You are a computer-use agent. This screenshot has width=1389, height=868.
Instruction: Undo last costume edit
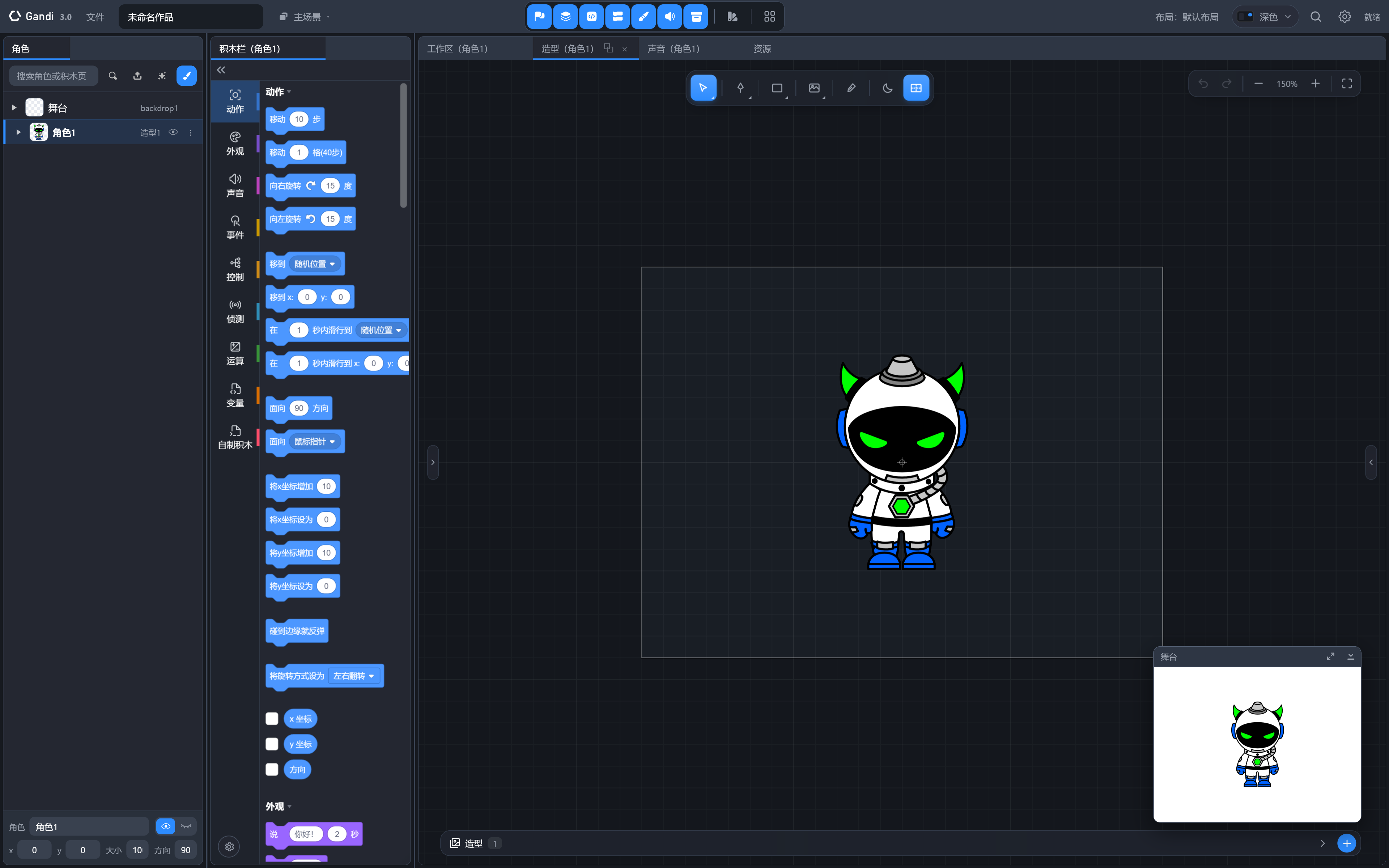(x=1203, y=84)
